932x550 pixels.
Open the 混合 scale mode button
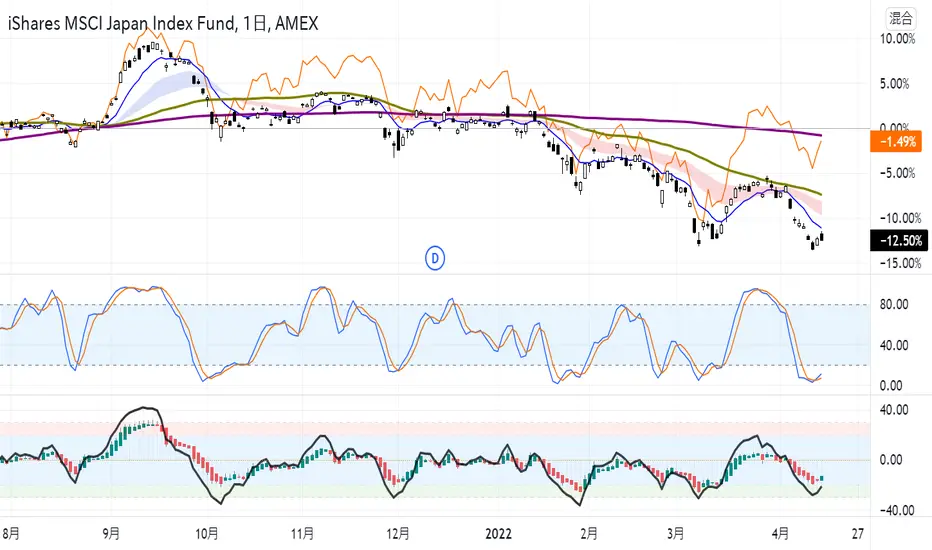click(900, 18)
